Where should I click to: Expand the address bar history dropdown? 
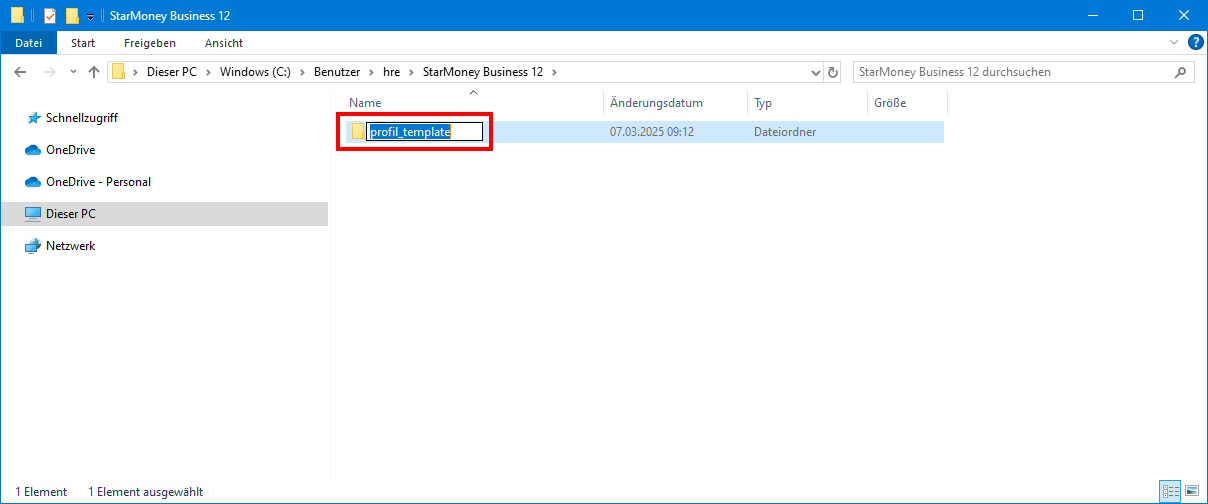814,72
